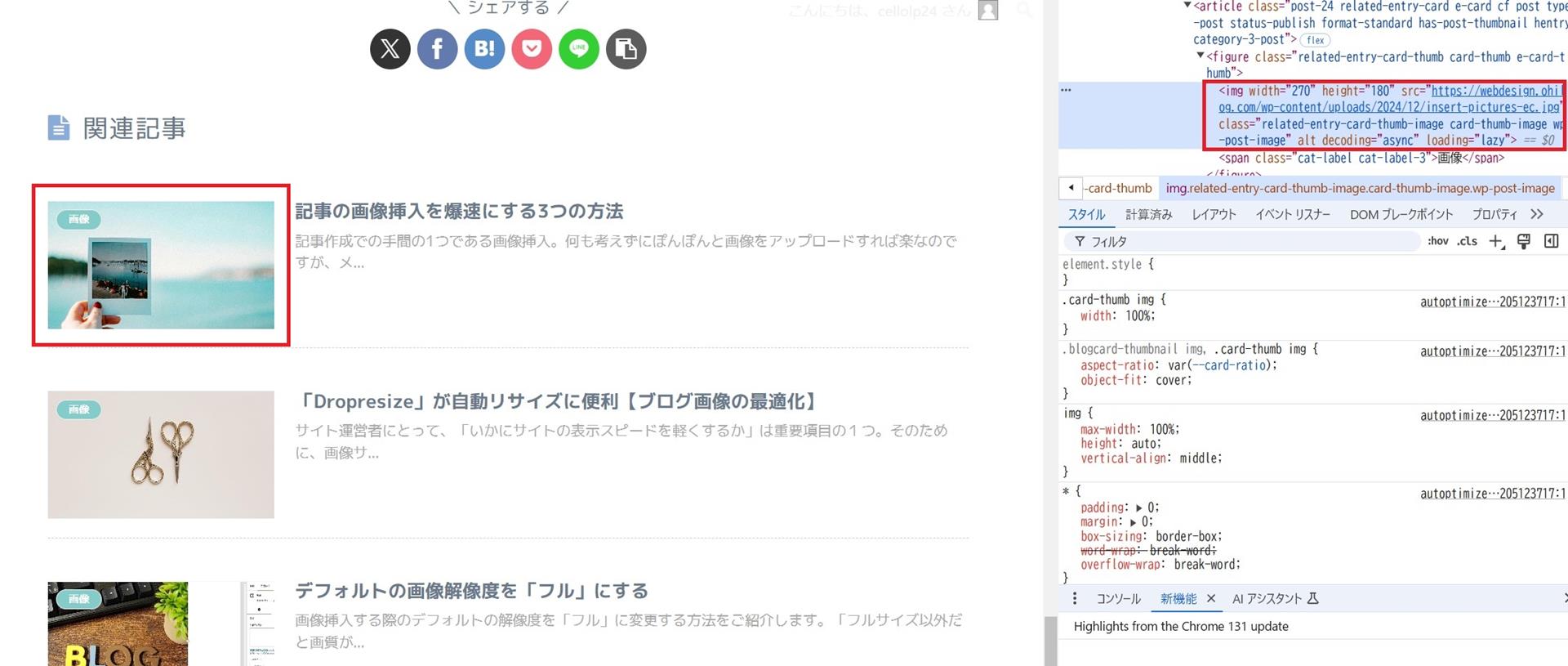Image resolution: width=1568 pixels, height=666 pixels.
Task: Switch to the 計算済み tab
Action: click(1148, 214)
